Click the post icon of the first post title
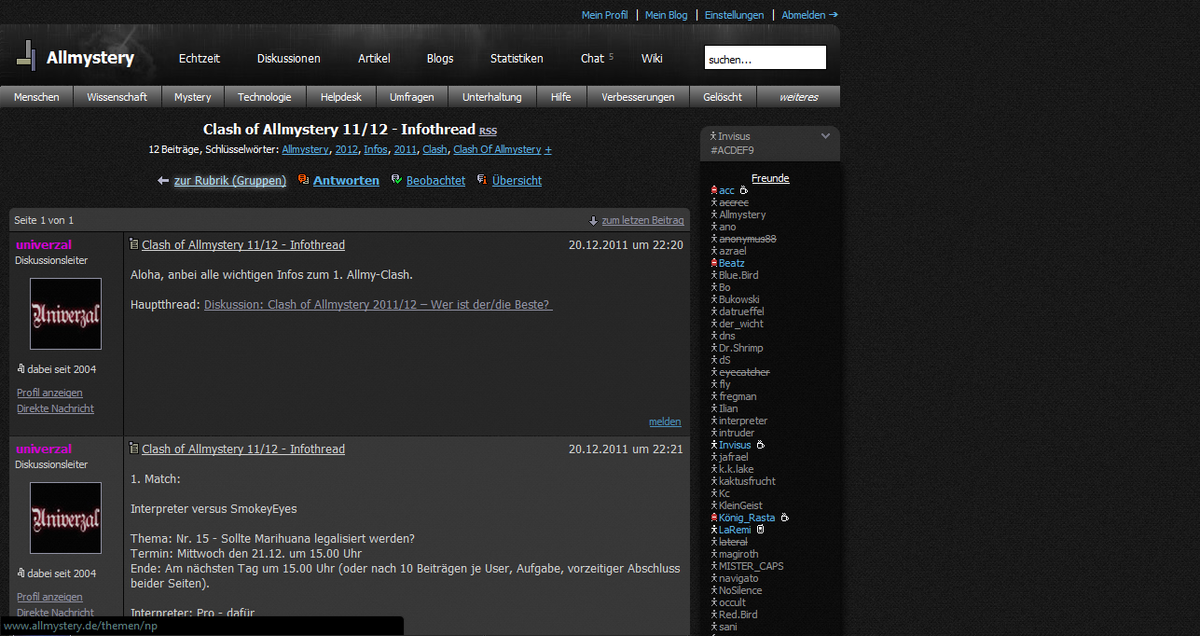 [x=134, y=244]
